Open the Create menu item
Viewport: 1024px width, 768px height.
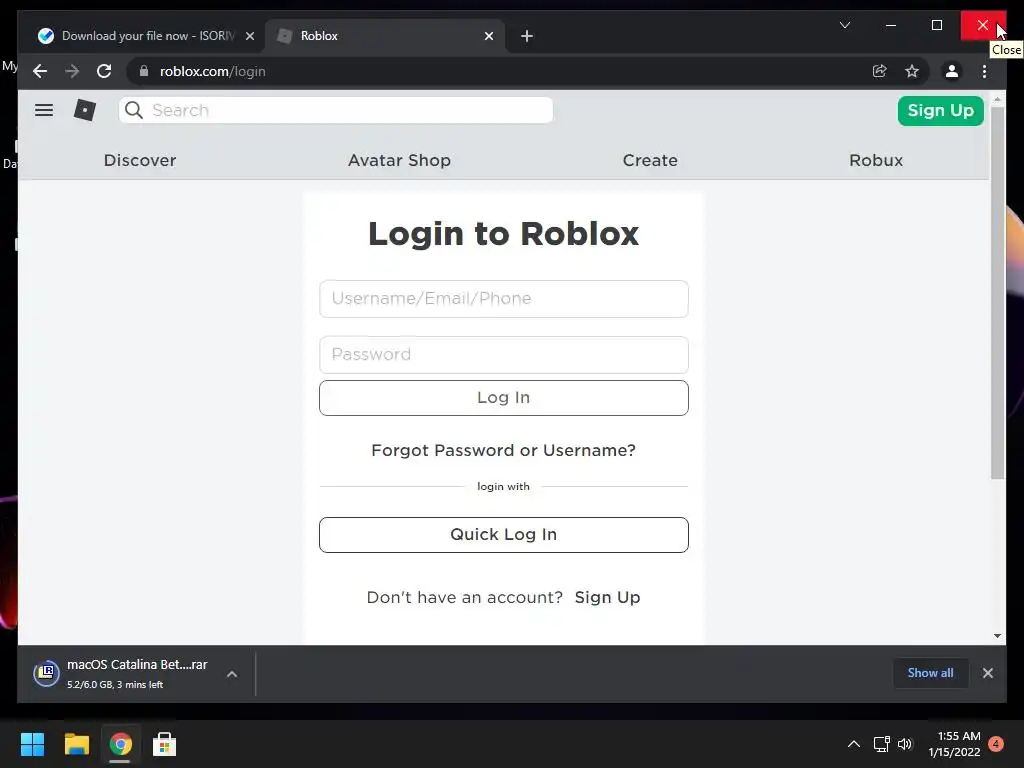click(650, 160)
